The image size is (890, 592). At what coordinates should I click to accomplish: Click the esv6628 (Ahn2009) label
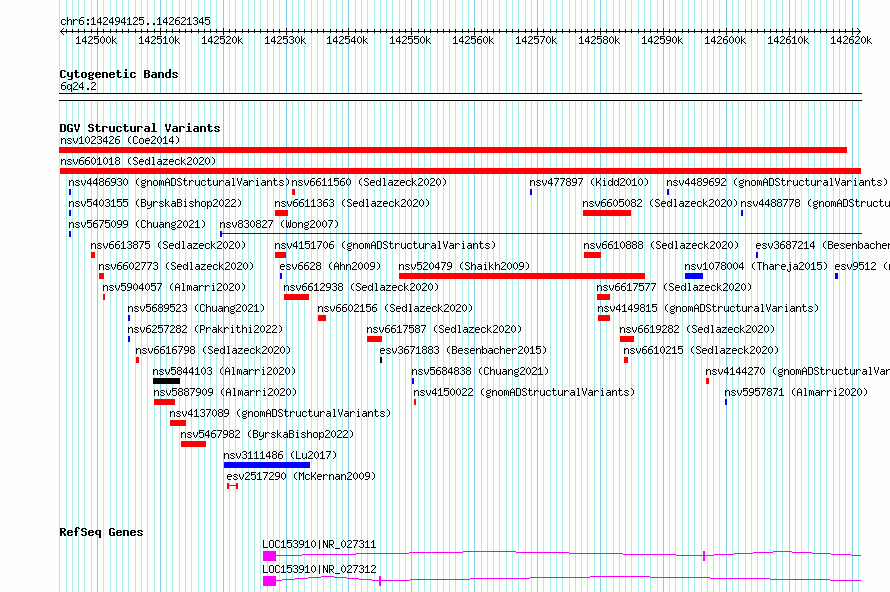point(330,266)
